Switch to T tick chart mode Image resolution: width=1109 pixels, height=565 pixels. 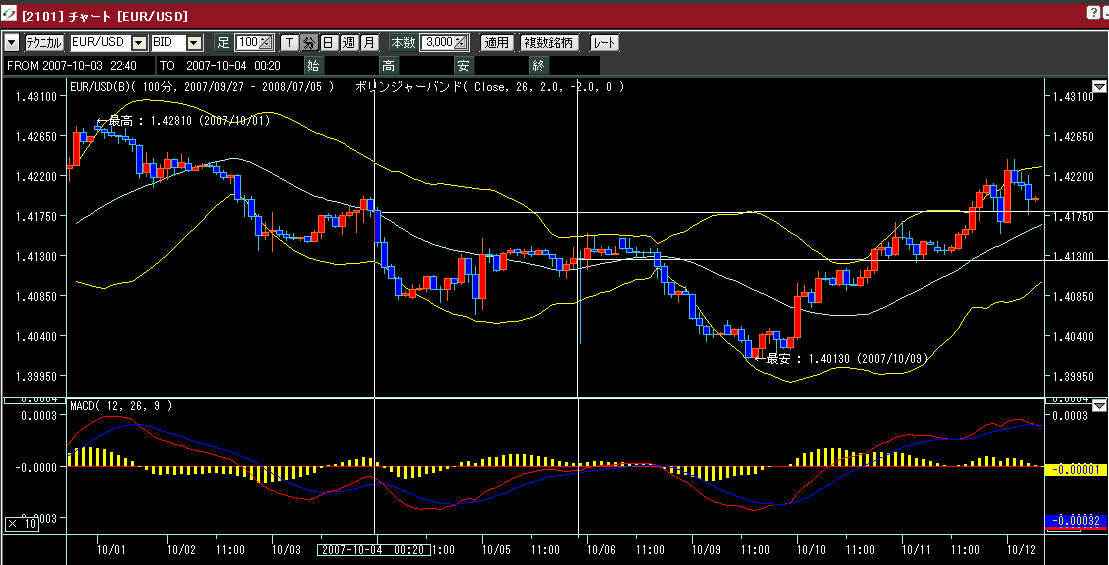289,43
